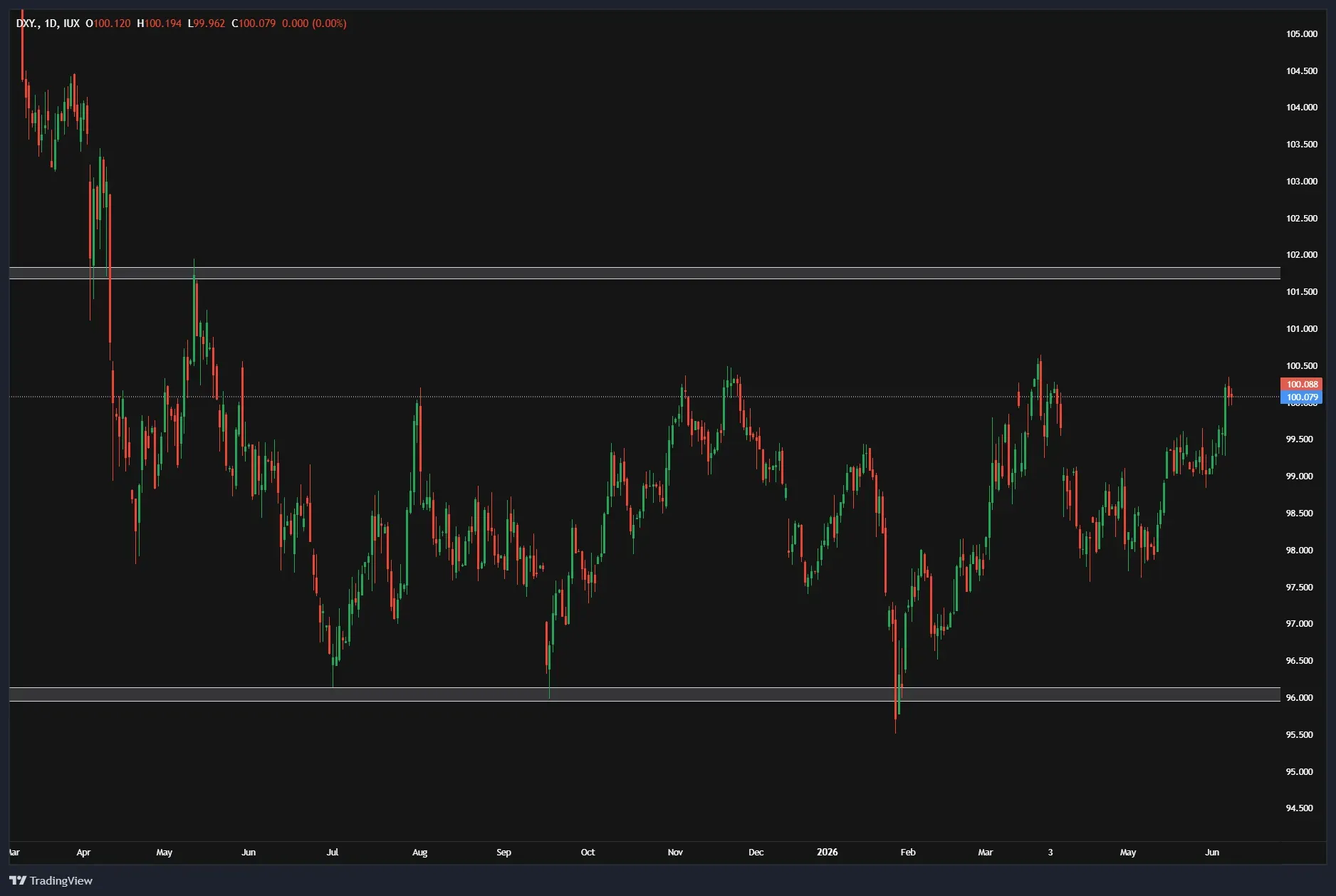Viewport: 1336px width, 896px height.
Task: Click the 95.500 price axis label
Action: [x=1300, y=735]
